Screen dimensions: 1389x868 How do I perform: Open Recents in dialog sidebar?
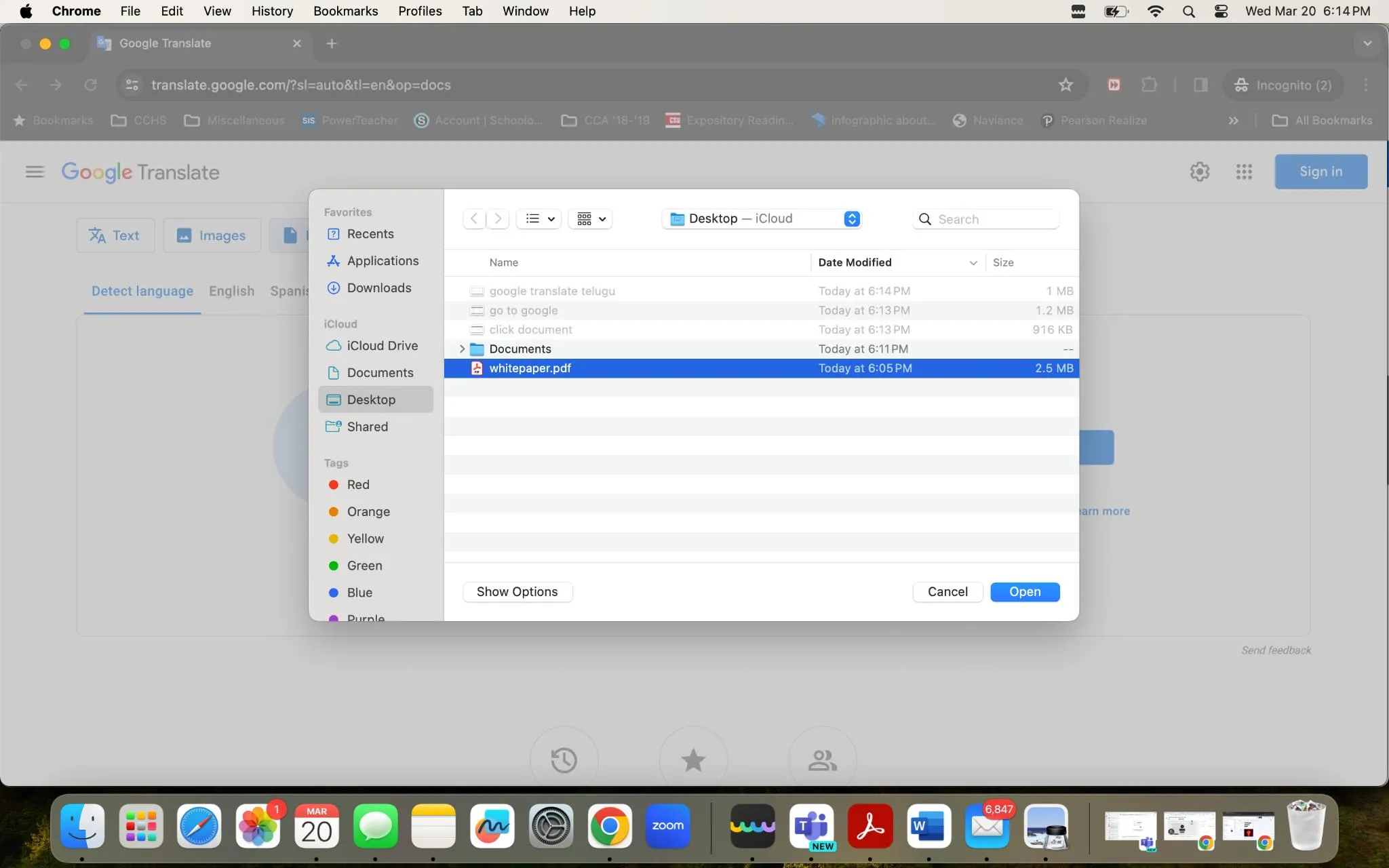click(x=370, y=234)
